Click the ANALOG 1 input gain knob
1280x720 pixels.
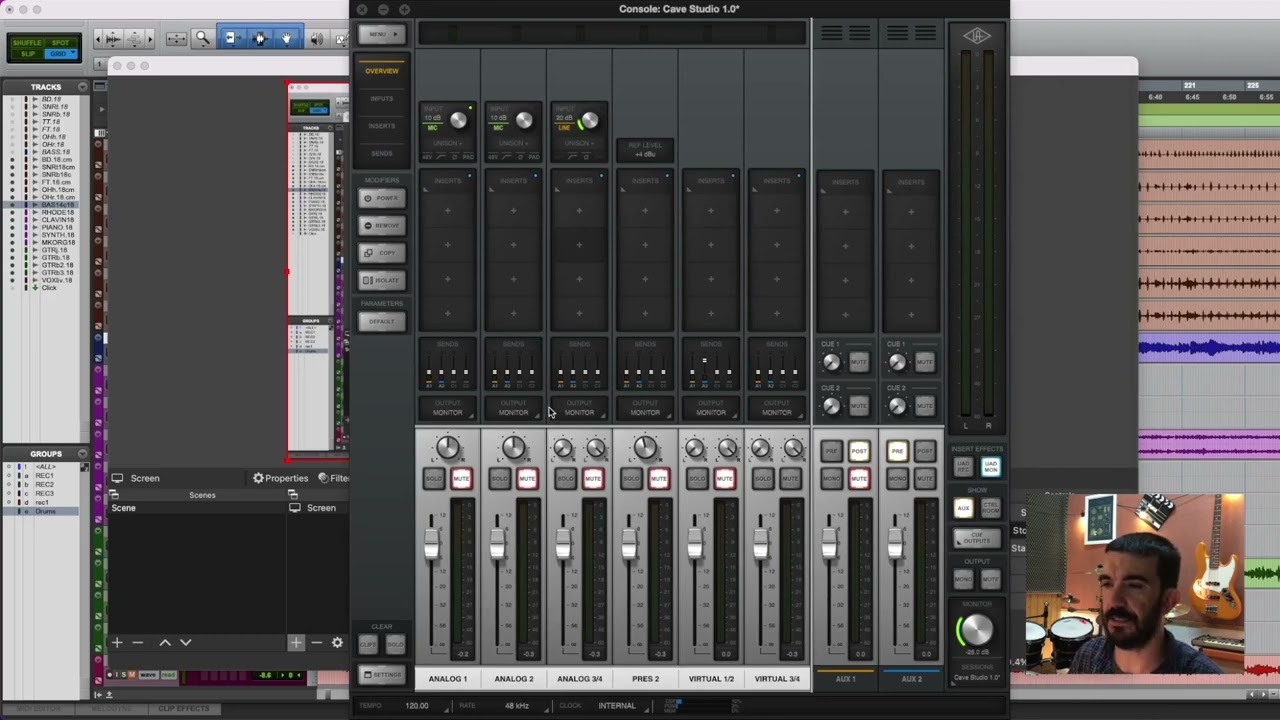tap(458, 121)
